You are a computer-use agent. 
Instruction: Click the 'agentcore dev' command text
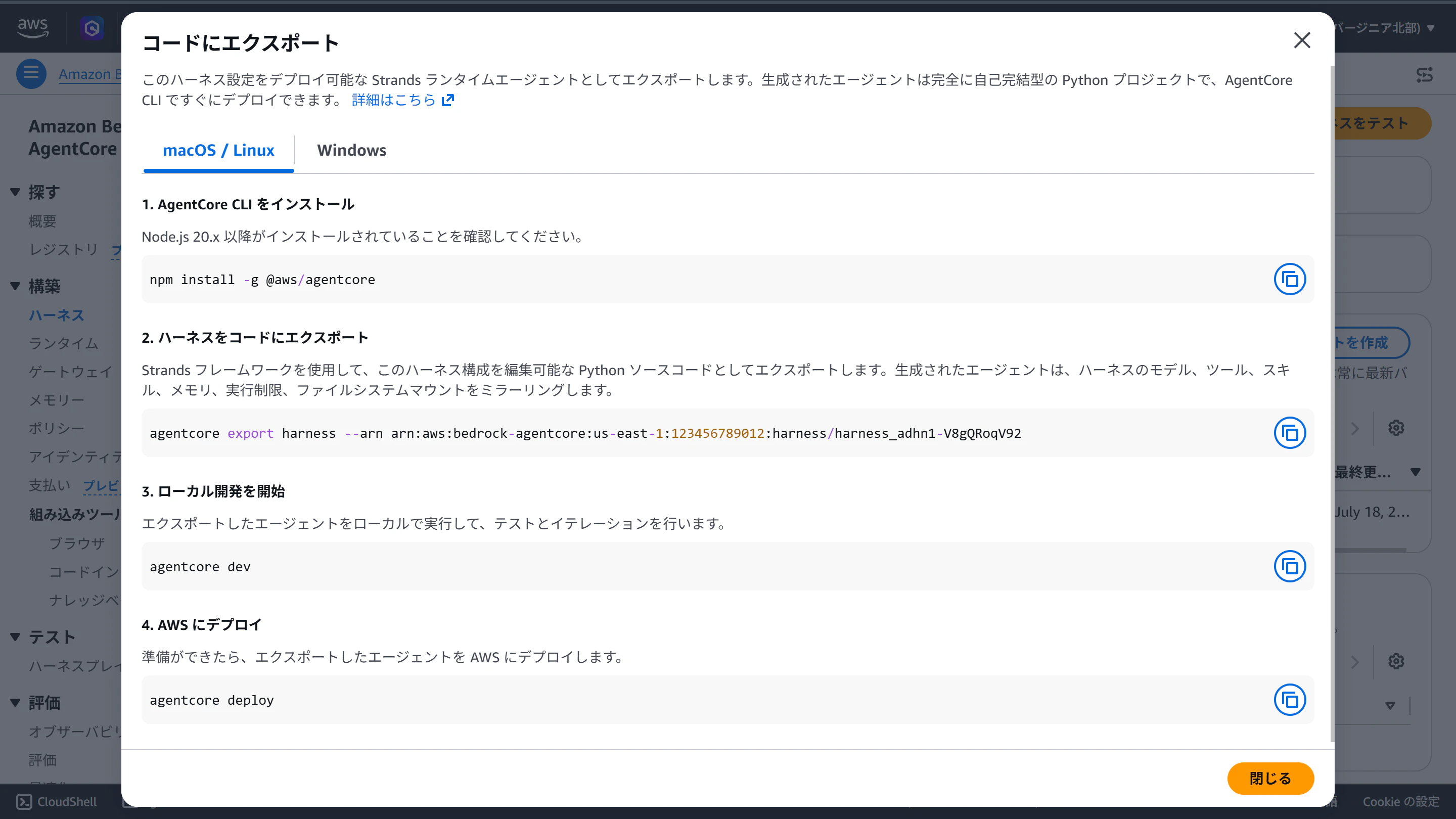point(200,567)
